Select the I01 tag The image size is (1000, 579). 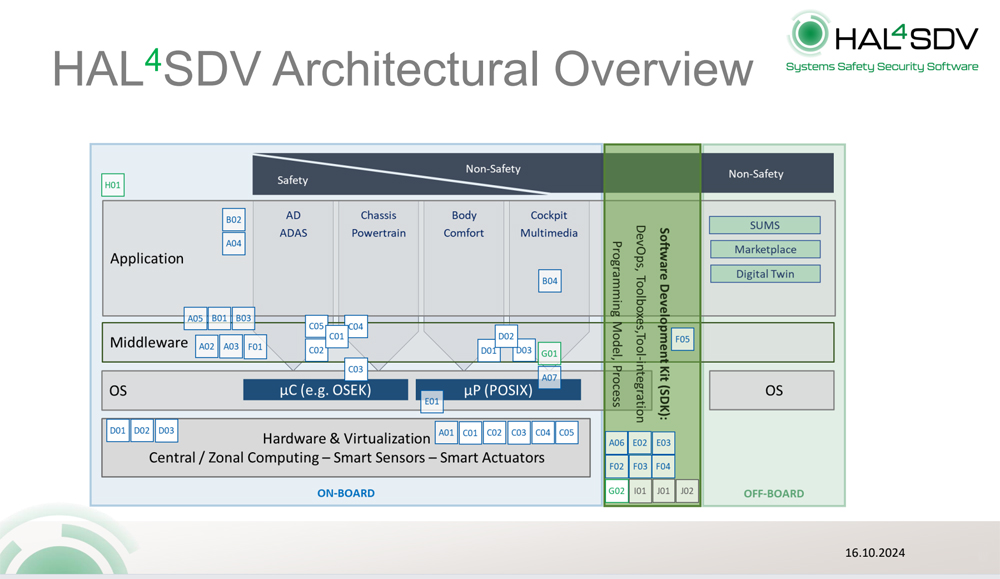(x=640, y=491)
